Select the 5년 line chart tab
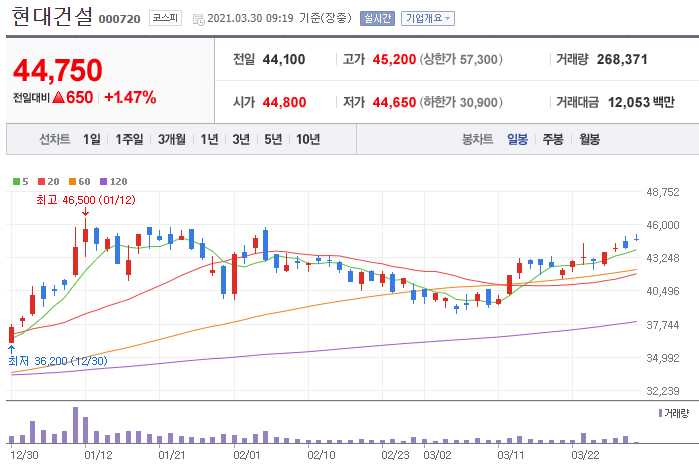699x470 pixels. click(x=273, y=139)
